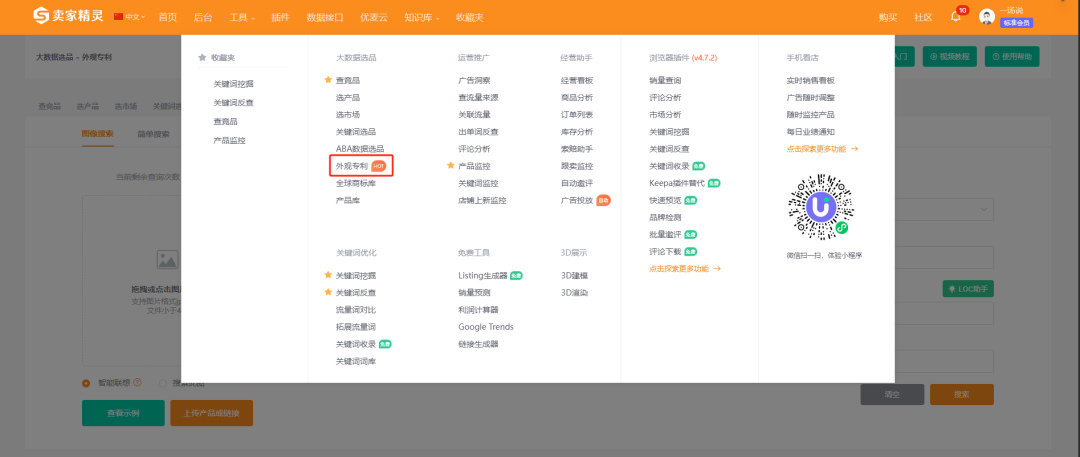Screen dimensions: 1080x457
Task: Open 关键词选品 in the menu
Action: click(x=356, y=132)
